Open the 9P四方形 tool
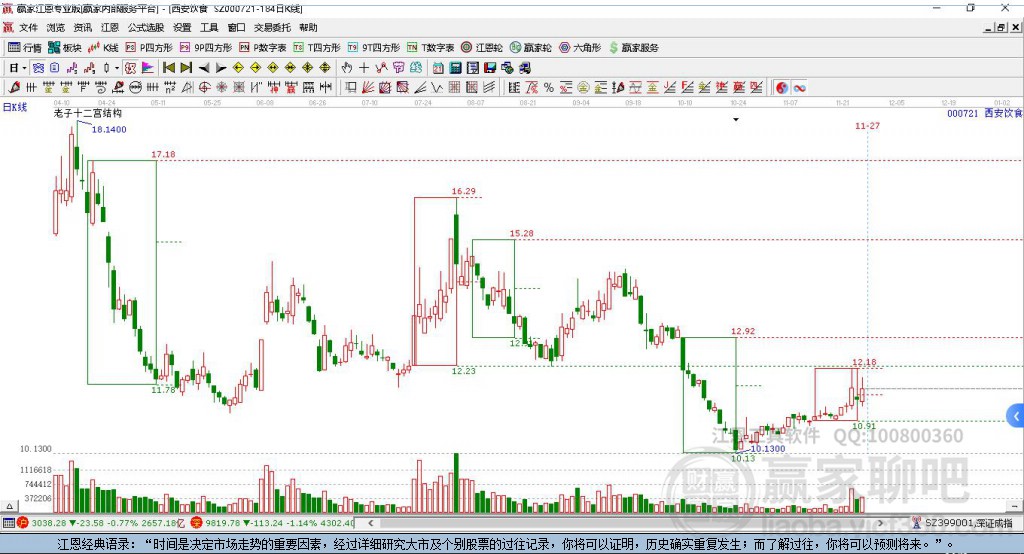The height and width of the screenshot is (554, 1024). [x=206, y=48]
